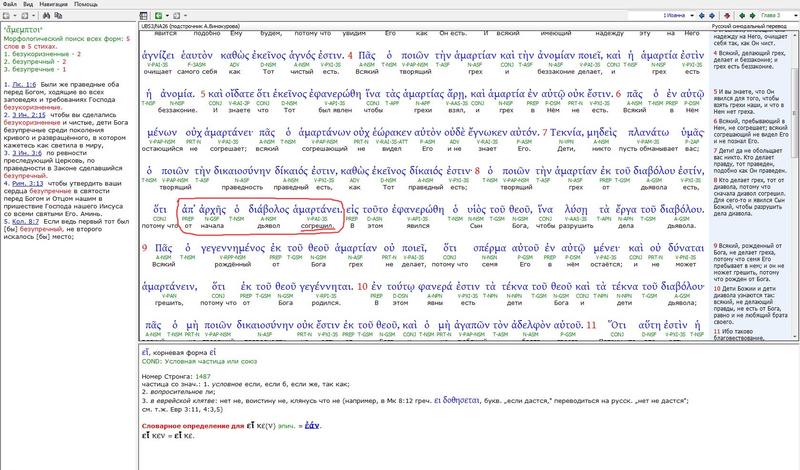
Task: Click the first icon in the left toolbar
Action: click(6, 16)
